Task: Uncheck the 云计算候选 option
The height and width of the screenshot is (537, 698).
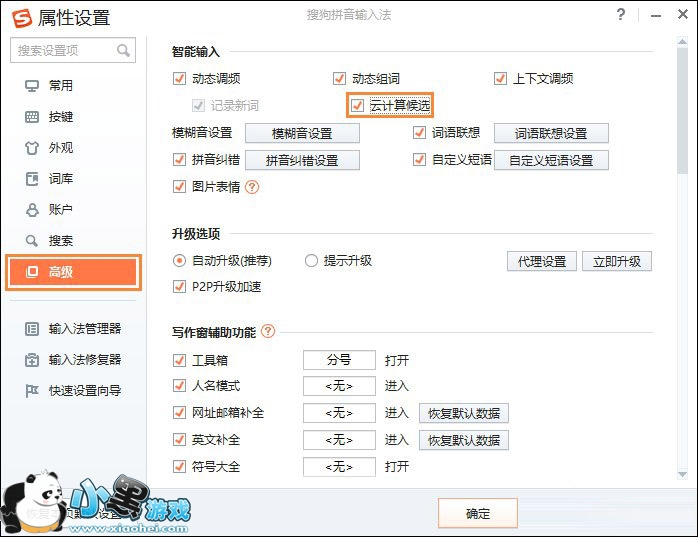Action: point(357,106)
